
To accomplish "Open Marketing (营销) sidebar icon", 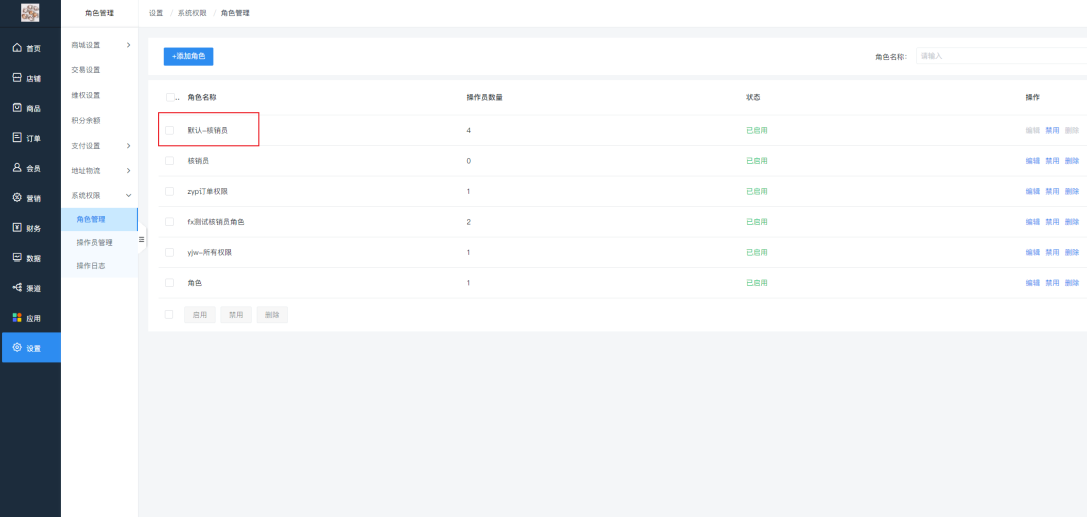I will click(x=17, y=198).
